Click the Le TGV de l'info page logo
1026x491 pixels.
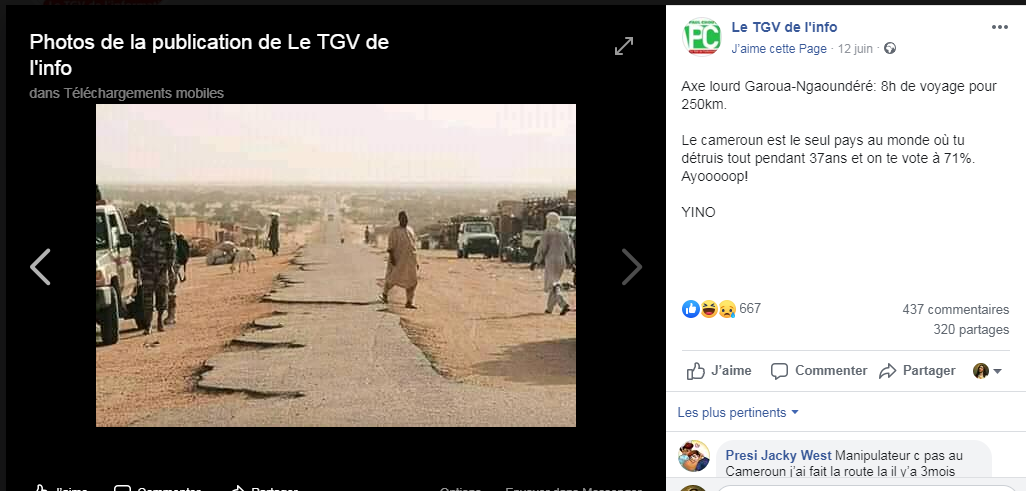coord(701,37)
